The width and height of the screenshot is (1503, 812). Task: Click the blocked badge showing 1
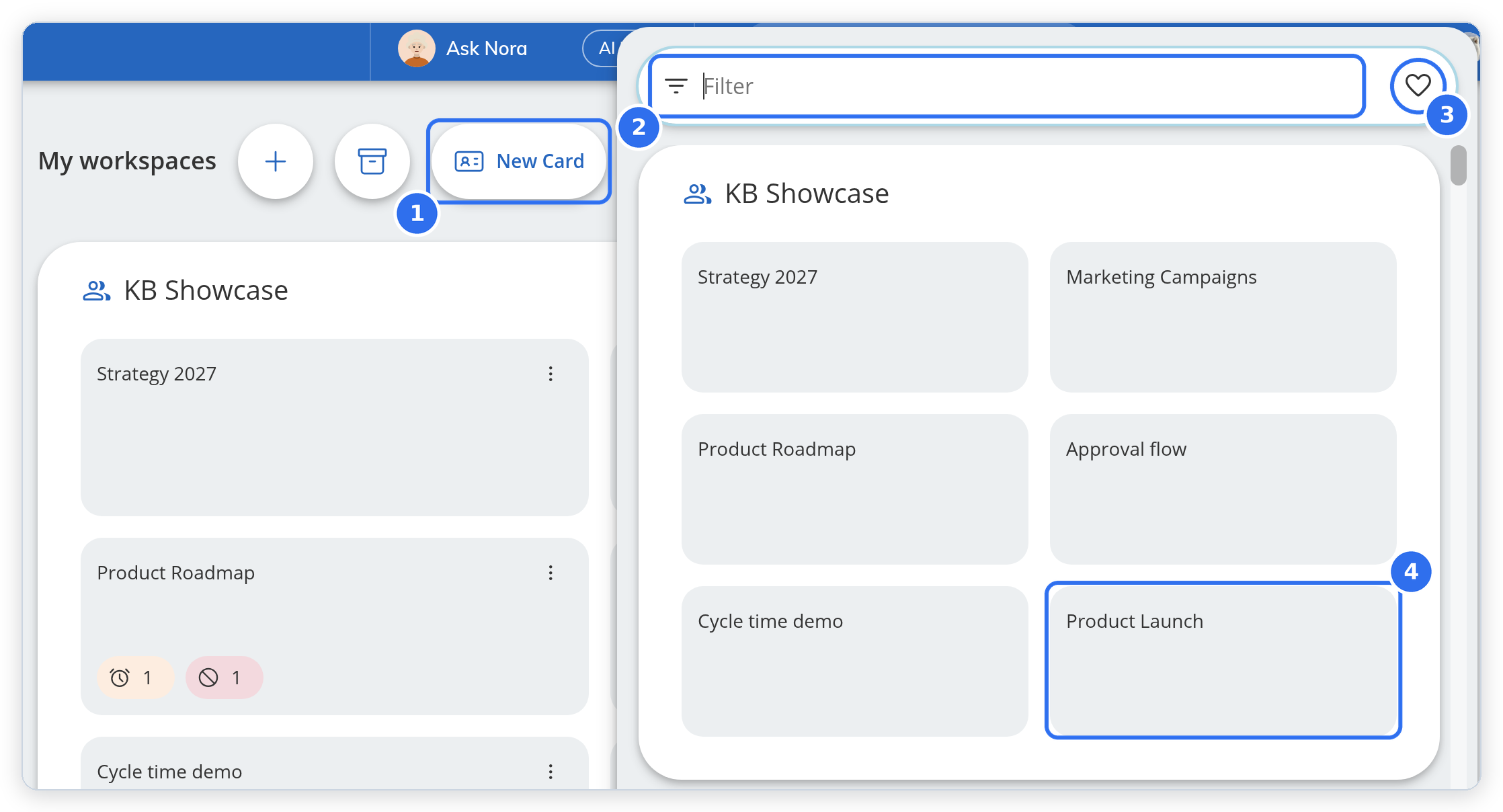click(x=224, y=678)
